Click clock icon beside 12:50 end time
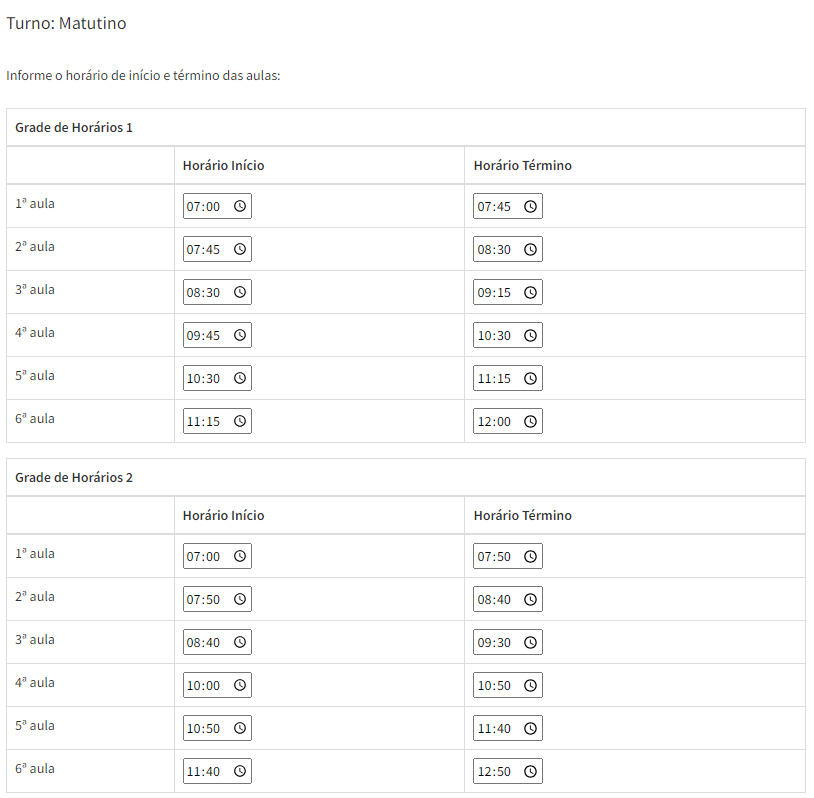Image resolution: width=814 pixels, height=798 pixels. coord(530,772)
